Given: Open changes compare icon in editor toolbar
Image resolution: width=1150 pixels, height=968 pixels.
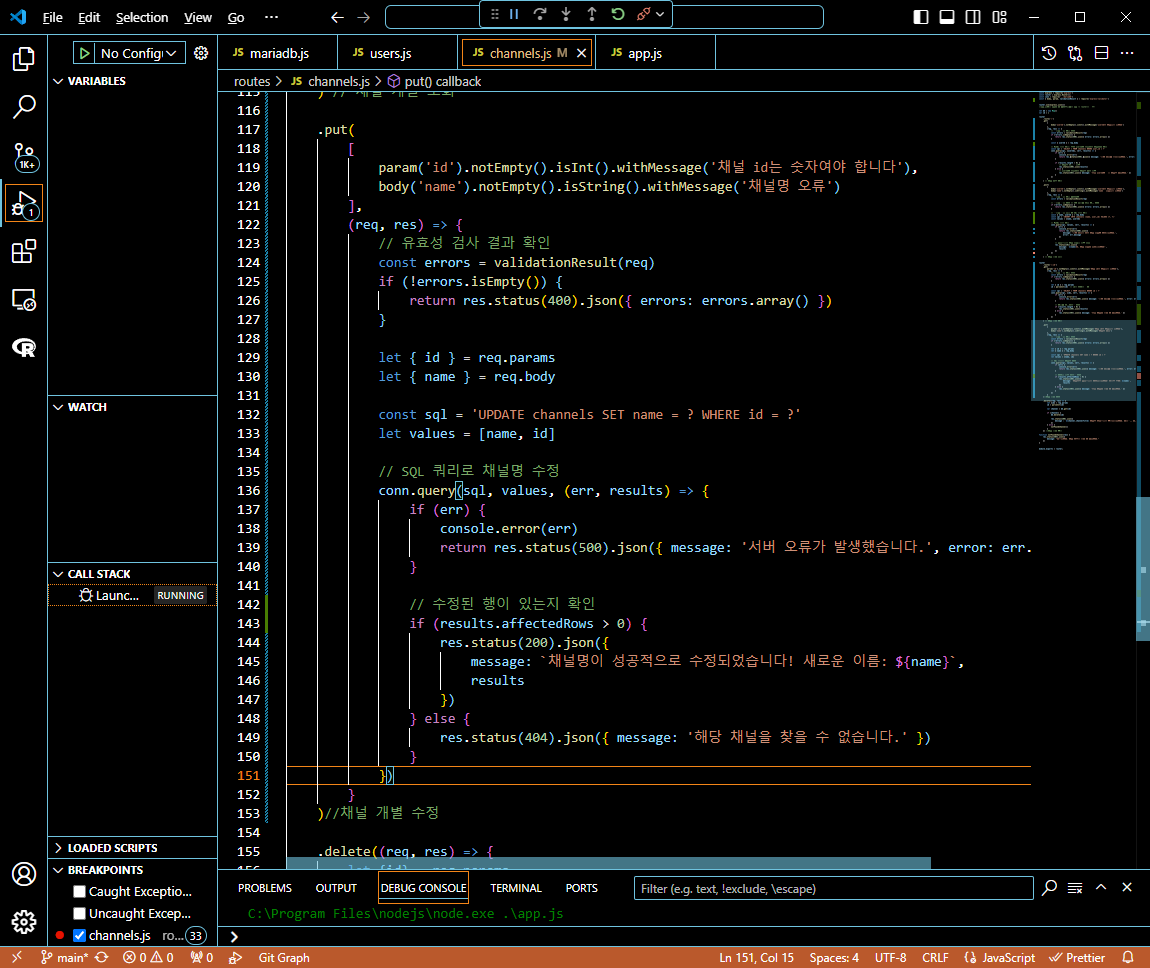Looking at the screenshot, I should tap(1075, 53).
